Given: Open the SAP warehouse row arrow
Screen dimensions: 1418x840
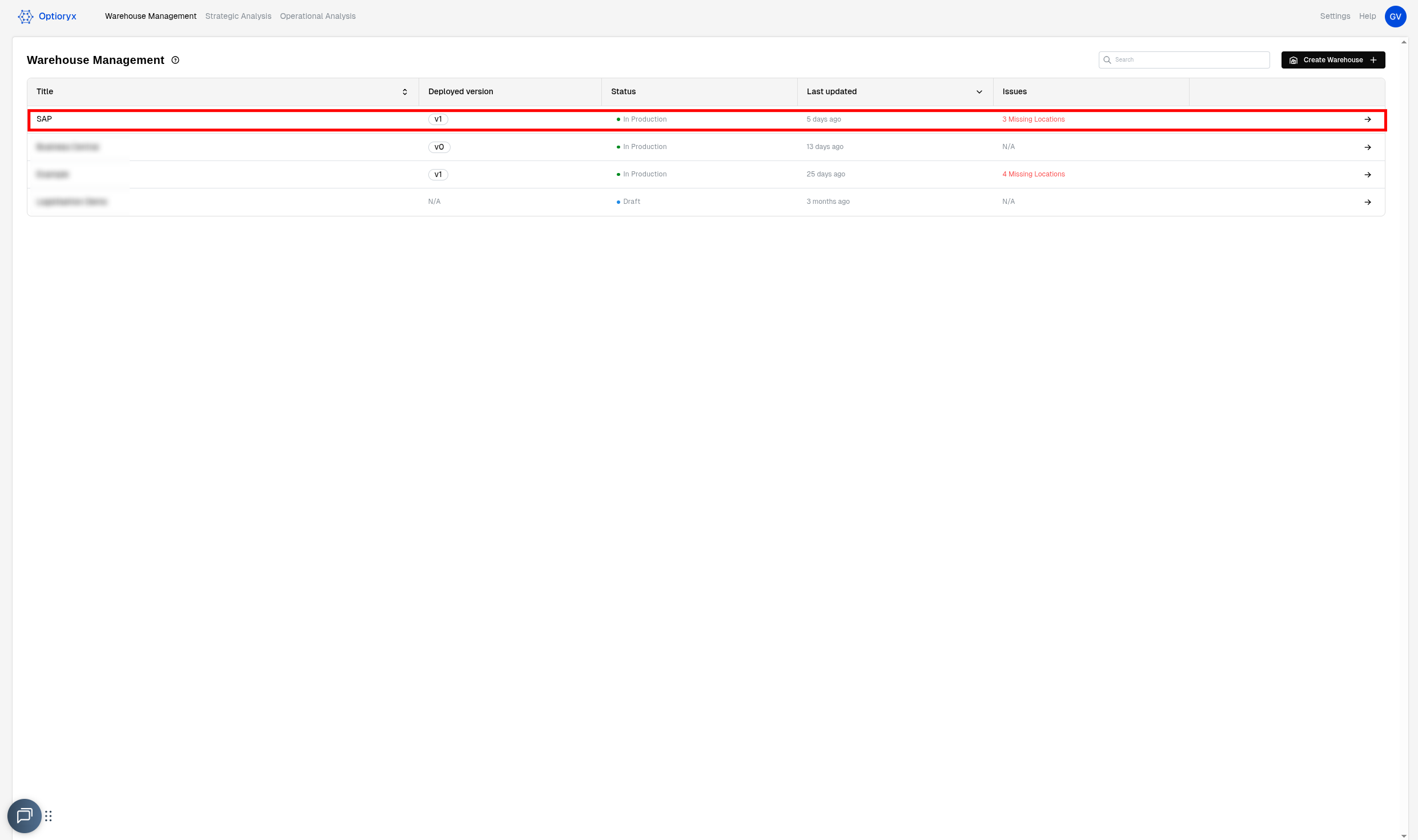Looking at the screenshot, I should pyautogui.click(x=1367, y=119).
